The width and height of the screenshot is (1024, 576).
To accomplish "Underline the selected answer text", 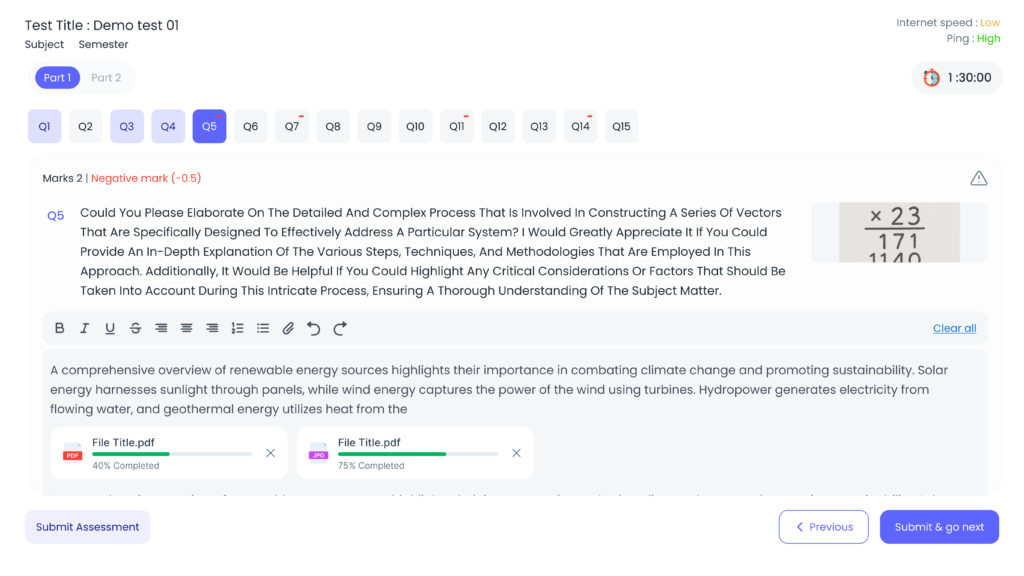I will pos(110,328).
